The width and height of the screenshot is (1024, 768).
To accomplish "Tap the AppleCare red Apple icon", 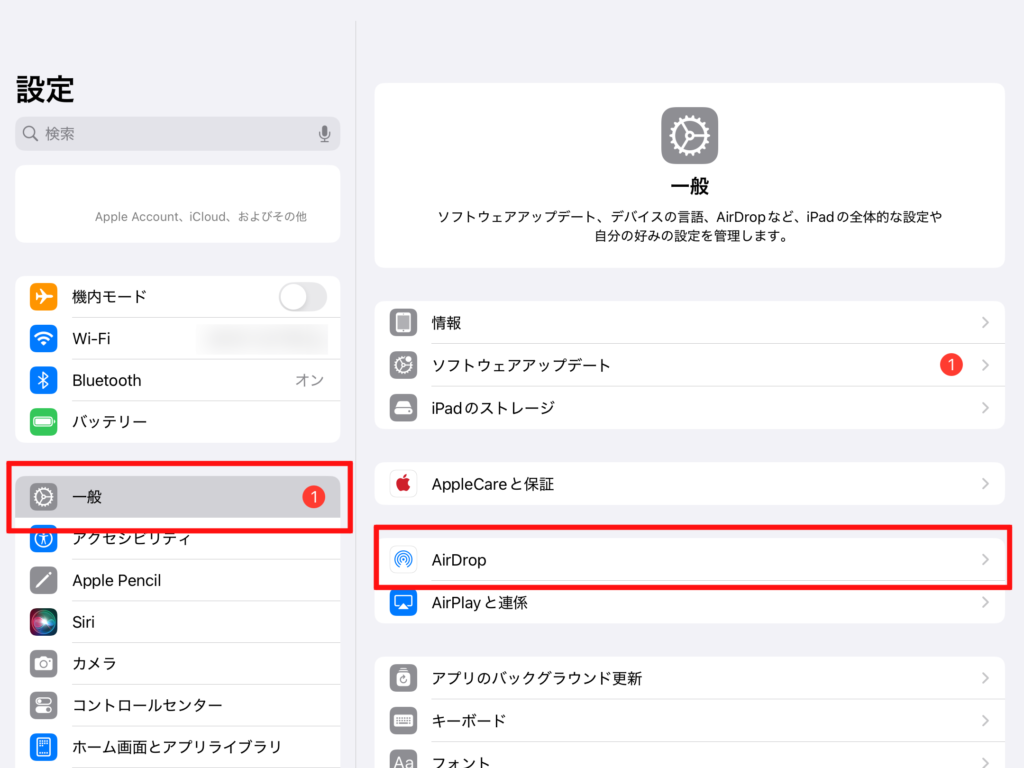I will (x=403, y=484).
